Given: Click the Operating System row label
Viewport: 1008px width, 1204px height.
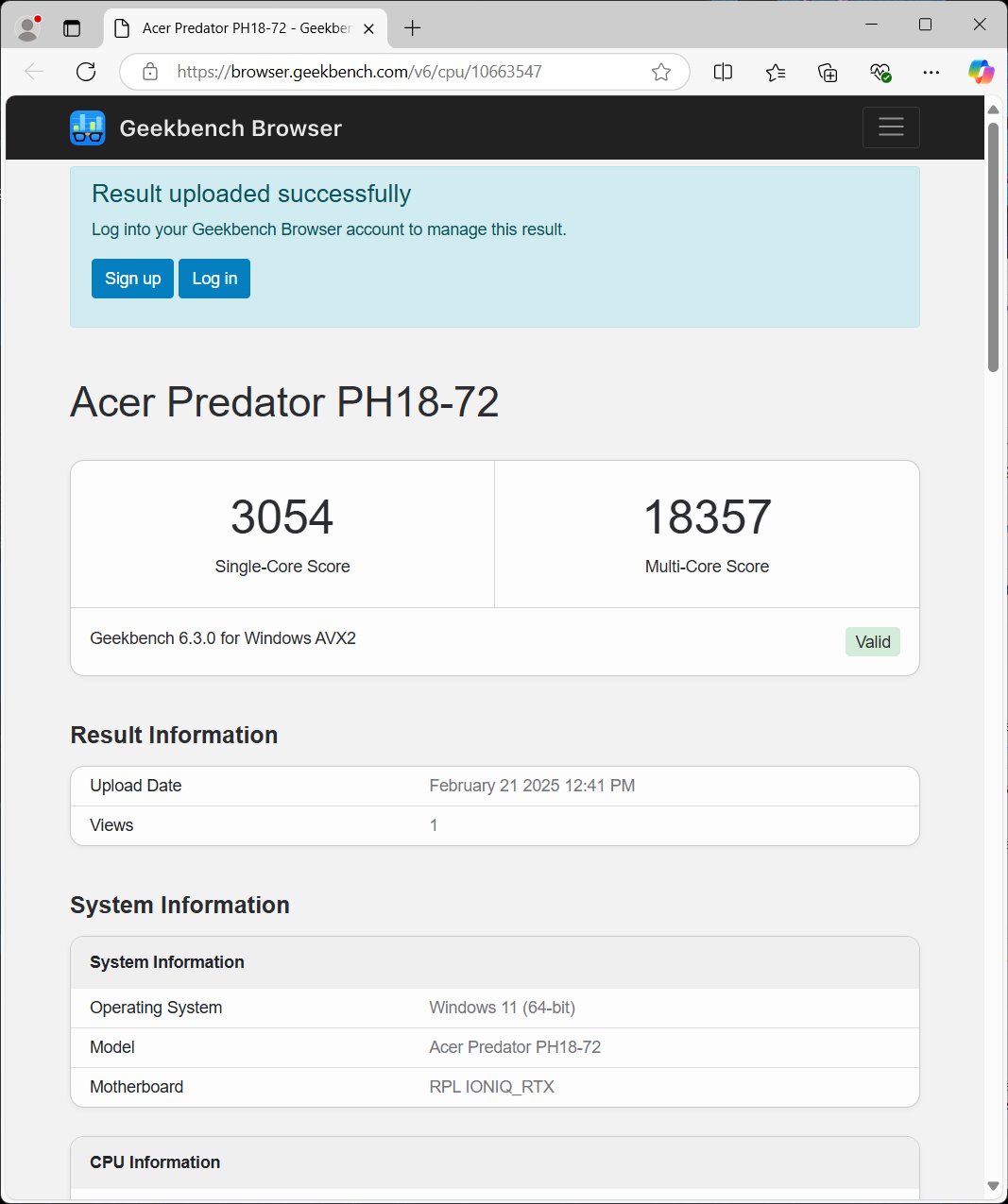Looking at the screenshot, I should (x=156, y=1008).
